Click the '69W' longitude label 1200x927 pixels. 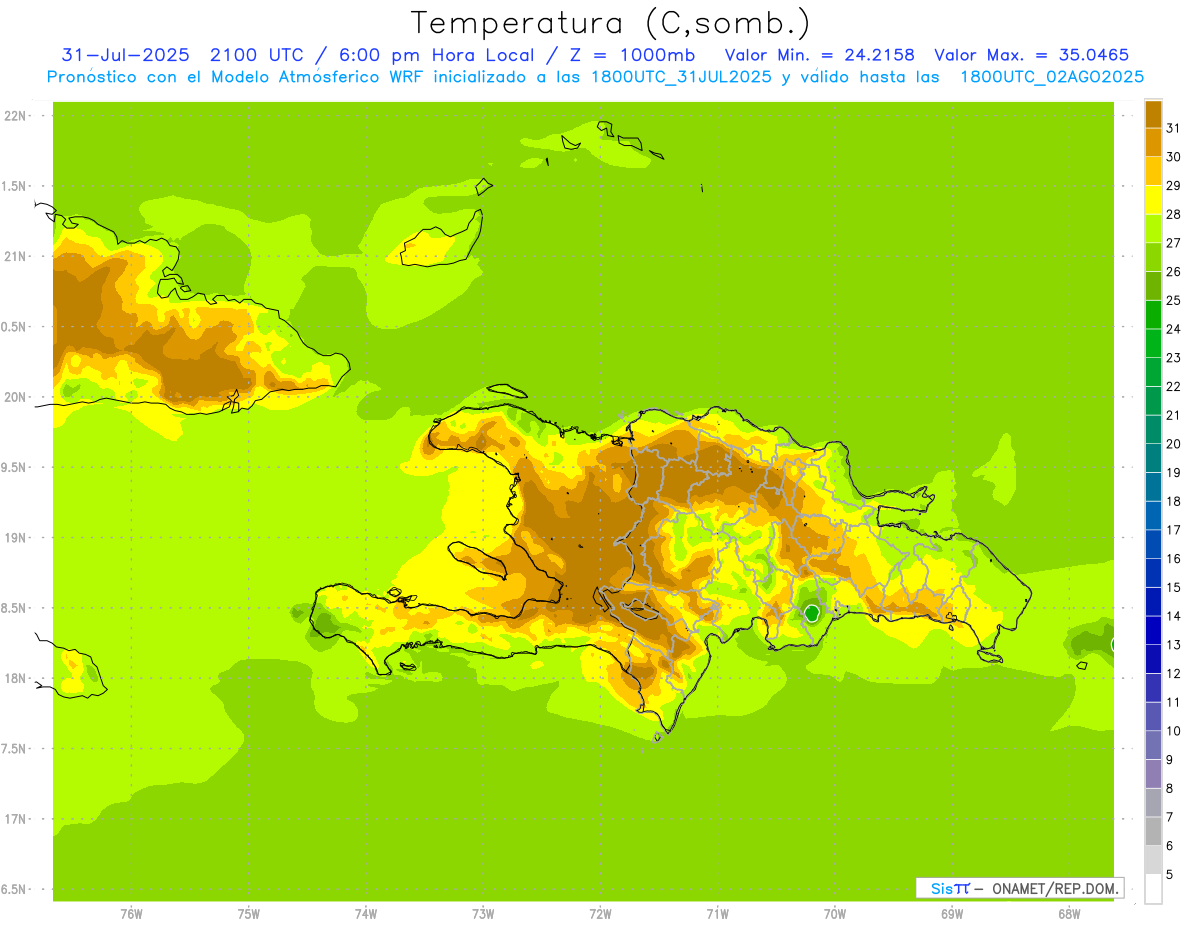click(x=952, y=914)
